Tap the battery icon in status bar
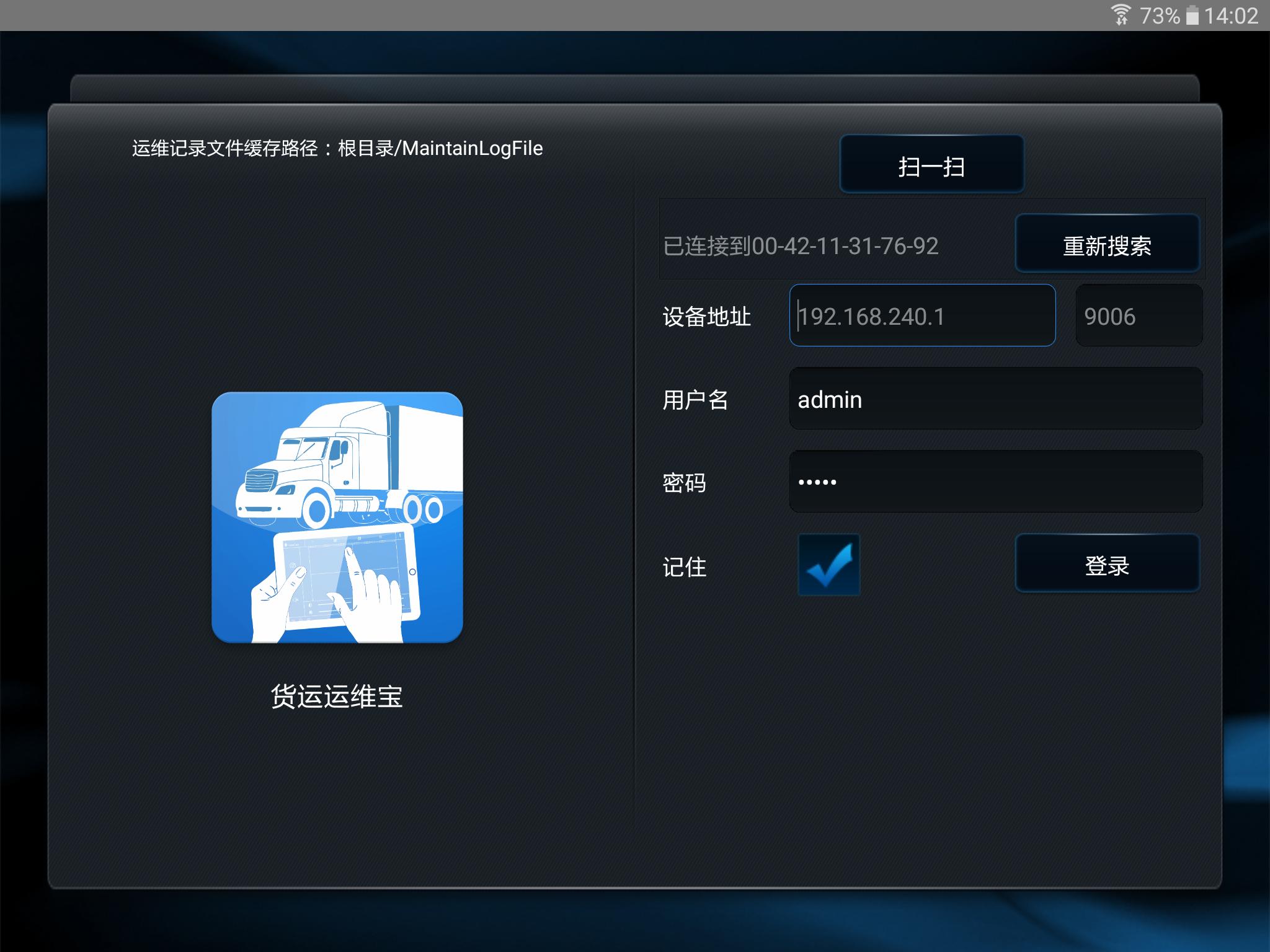Image resolution: width=1270 pixels, height=952 pixels. 1192,15
